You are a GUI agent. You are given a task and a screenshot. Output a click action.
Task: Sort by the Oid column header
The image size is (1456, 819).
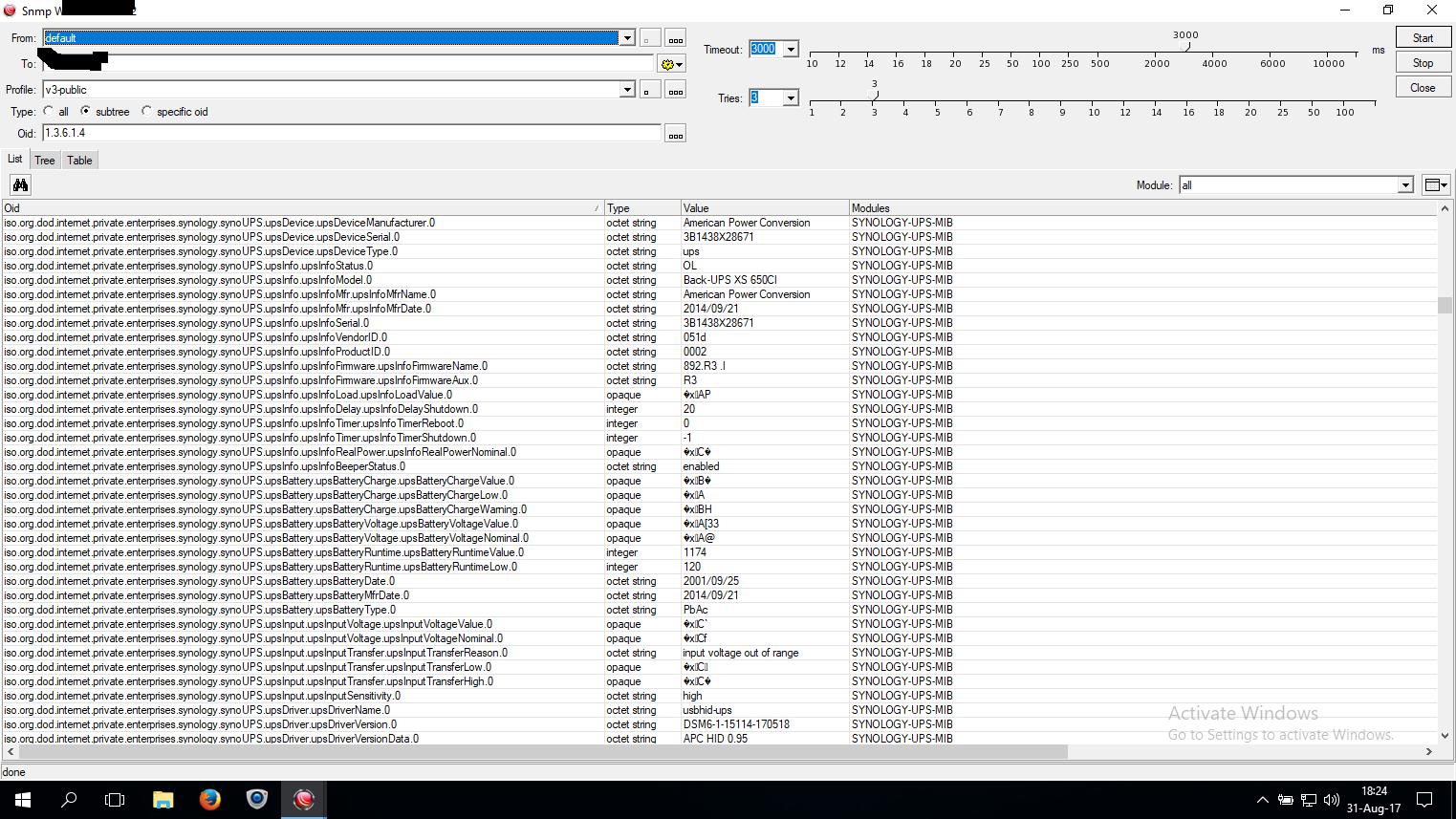click(x=302, y=207)
